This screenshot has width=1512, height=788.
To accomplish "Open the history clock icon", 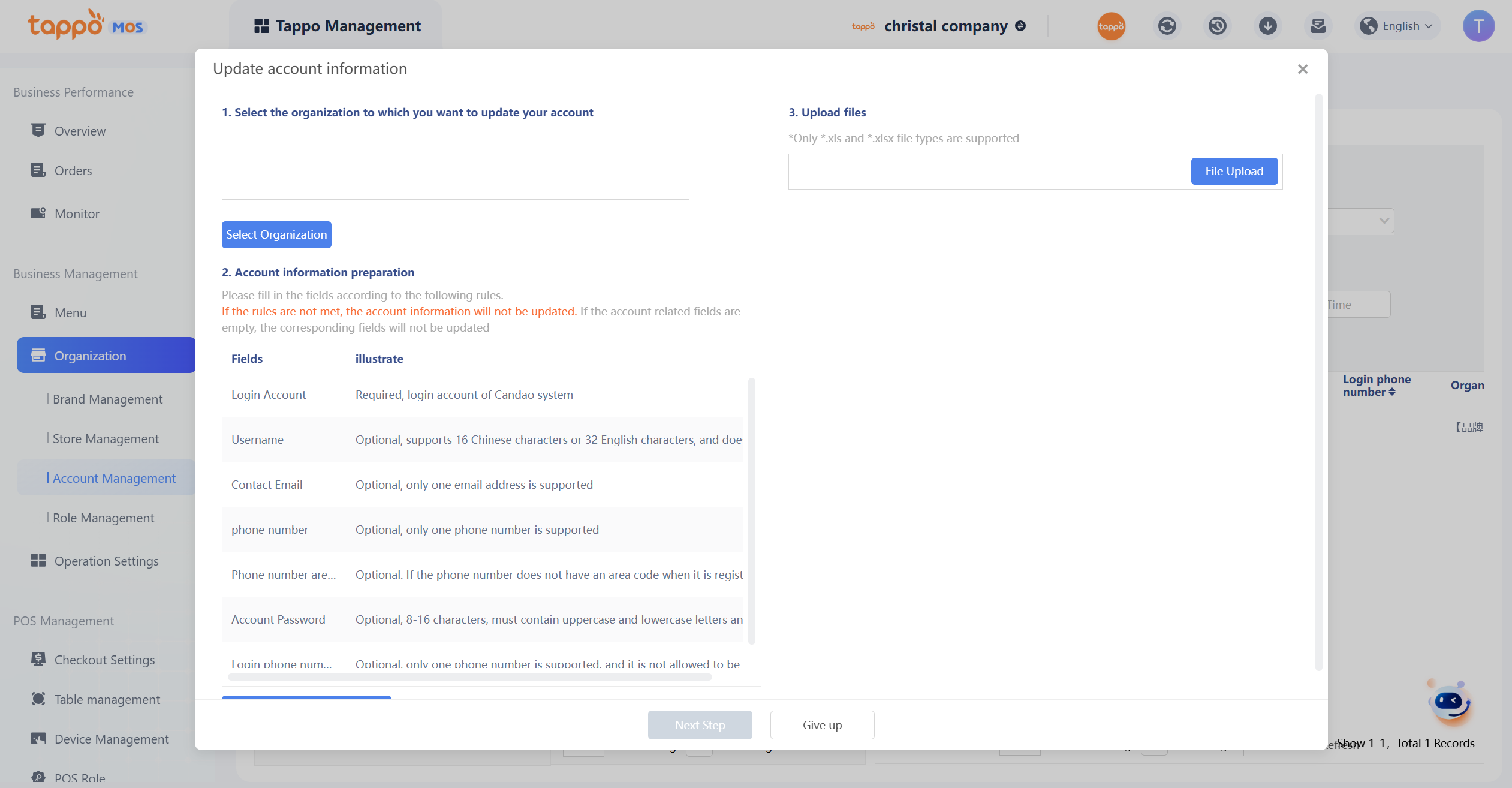I will tap(1217, 26).
